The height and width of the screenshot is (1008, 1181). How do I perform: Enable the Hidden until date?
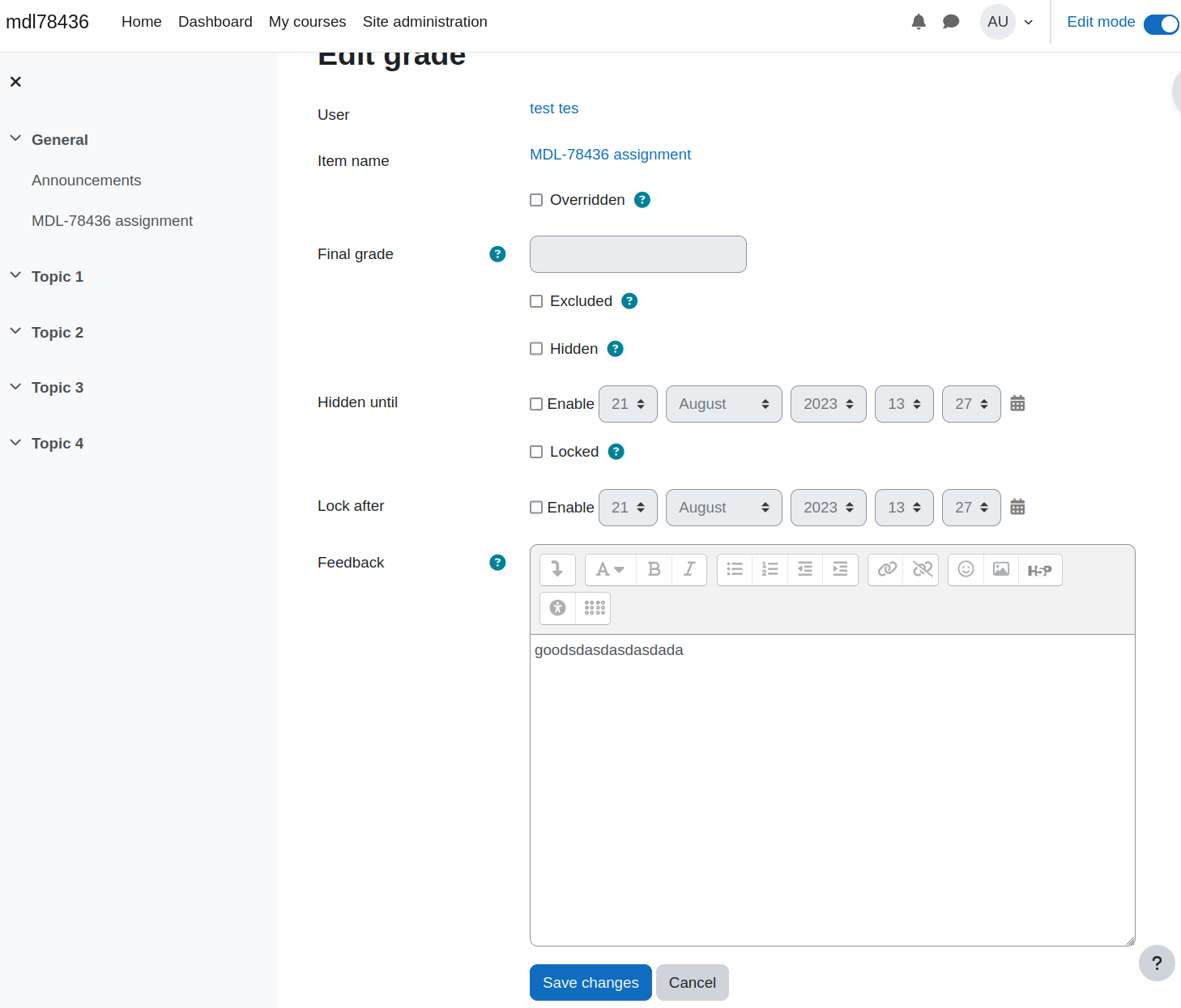(x=536, y=404)
